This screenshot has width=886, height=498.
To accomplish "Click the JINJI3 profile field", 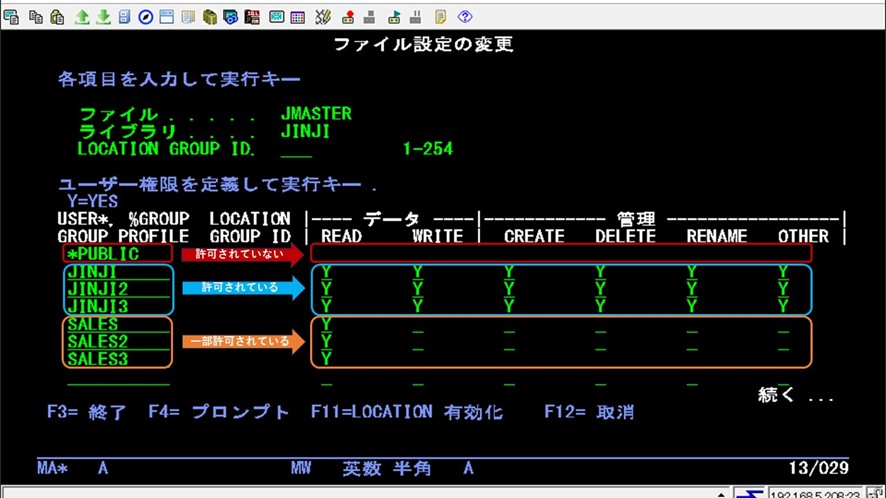I will [118, 306].
